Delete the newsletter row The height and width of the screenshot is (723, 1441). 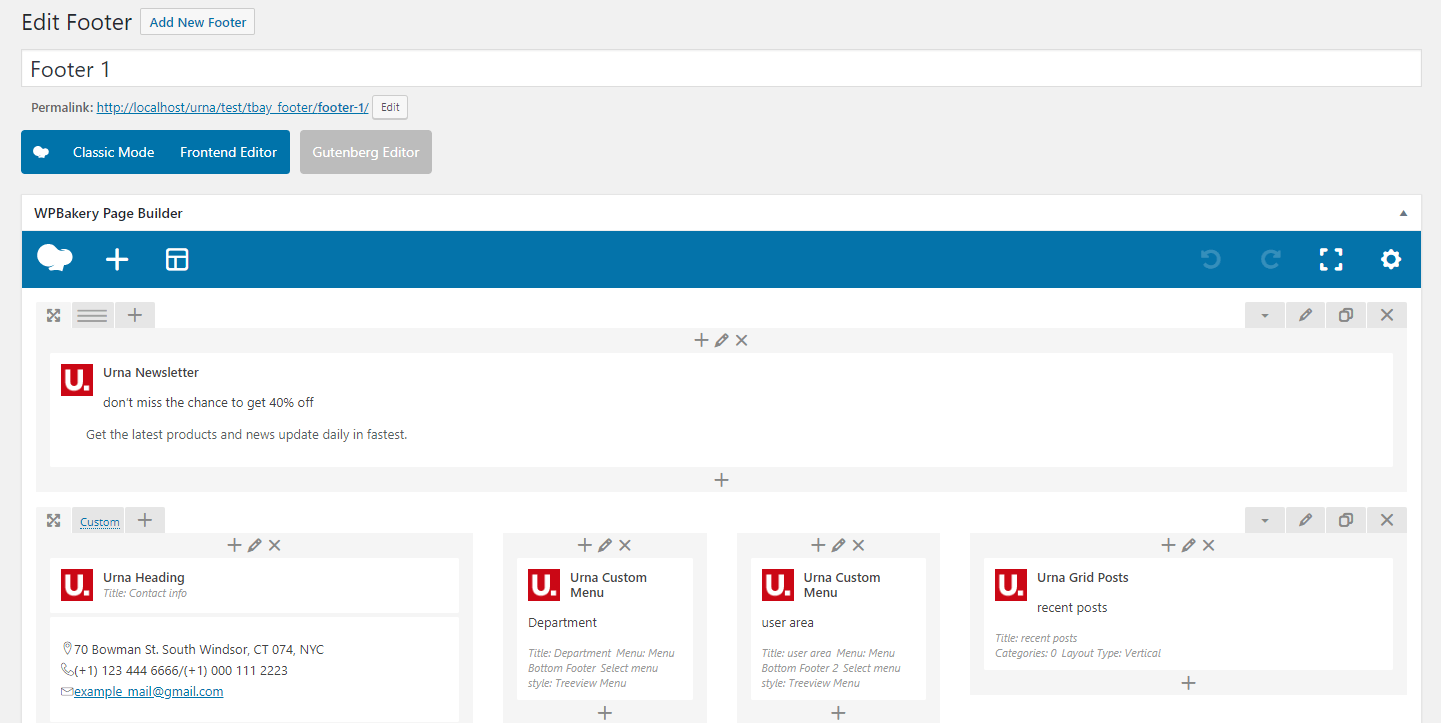1387,315
